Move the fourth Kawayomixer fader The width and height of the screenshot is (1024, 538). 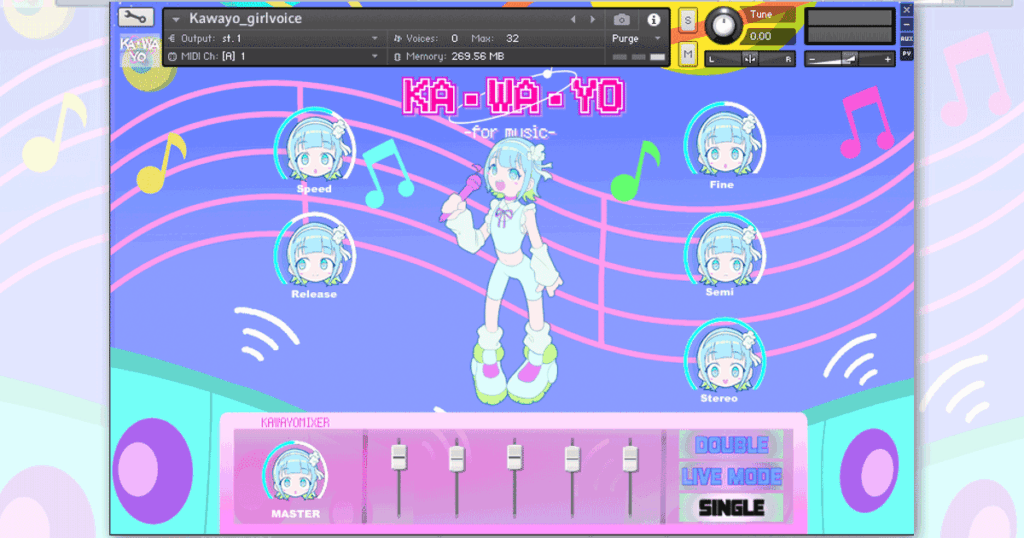click(x=572, y=458)
